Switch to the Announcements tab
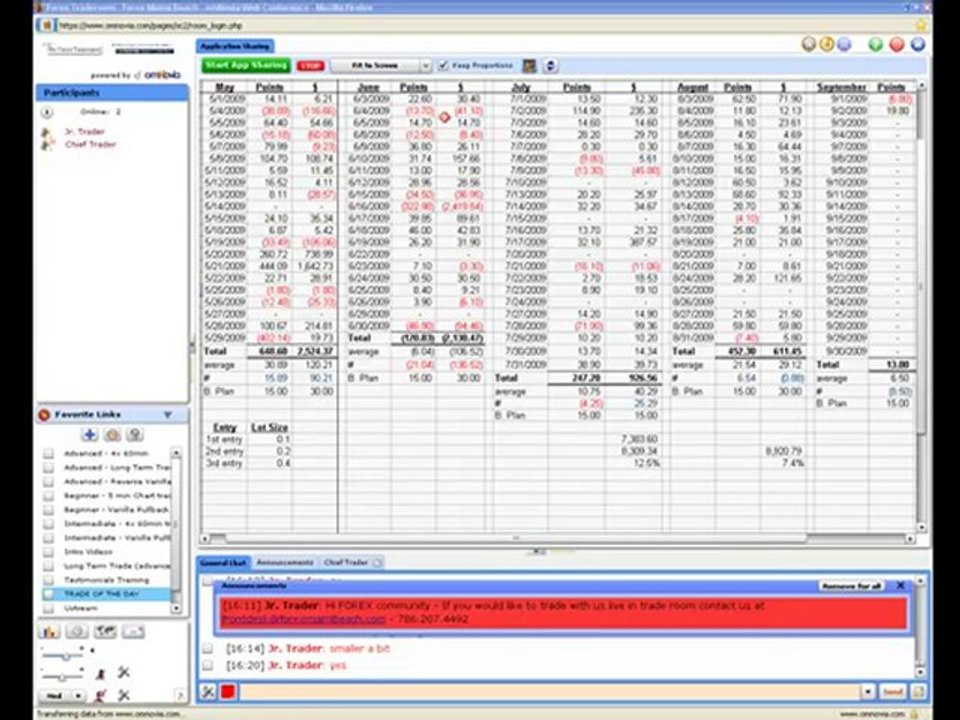Image resolution: width=960 pixels, height=720 pixels. (285, 562)
